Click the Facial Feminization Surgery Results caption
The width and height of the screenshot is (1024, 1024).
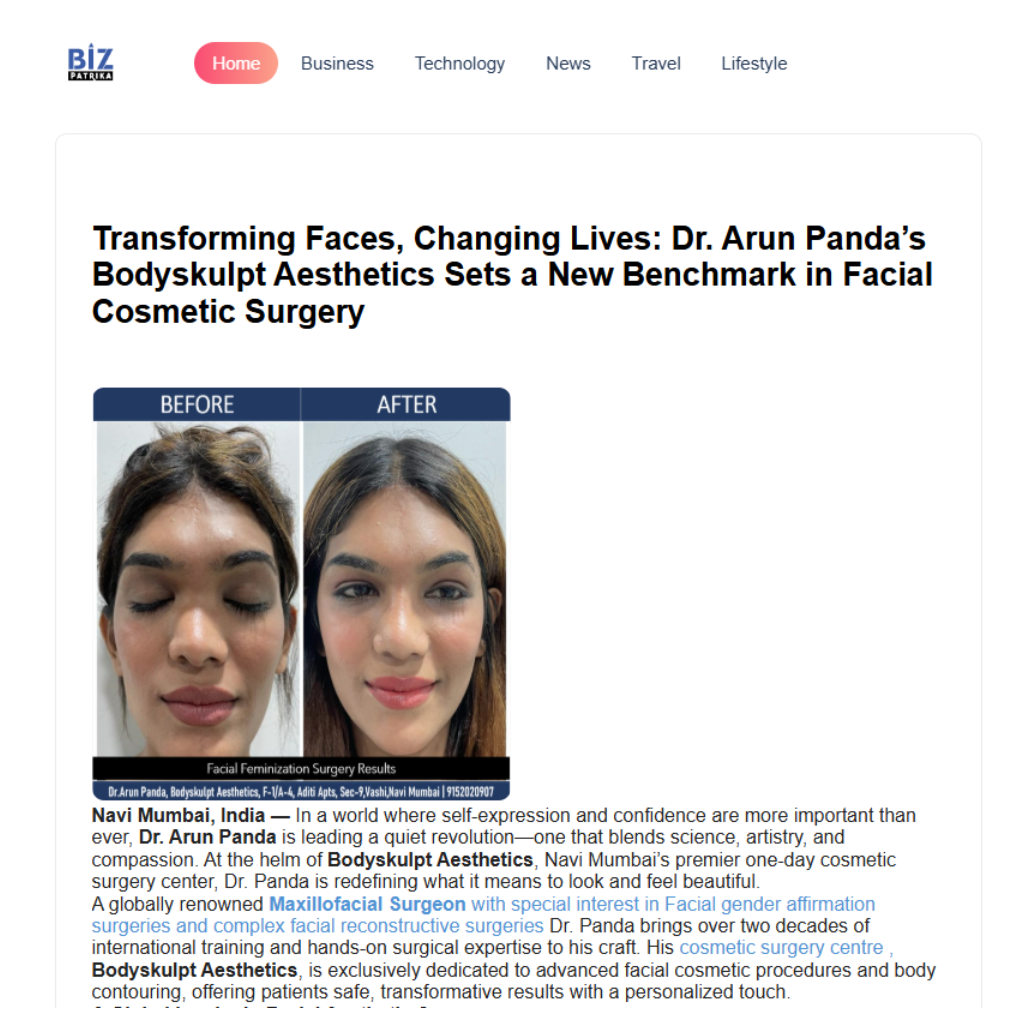[301, 769]
